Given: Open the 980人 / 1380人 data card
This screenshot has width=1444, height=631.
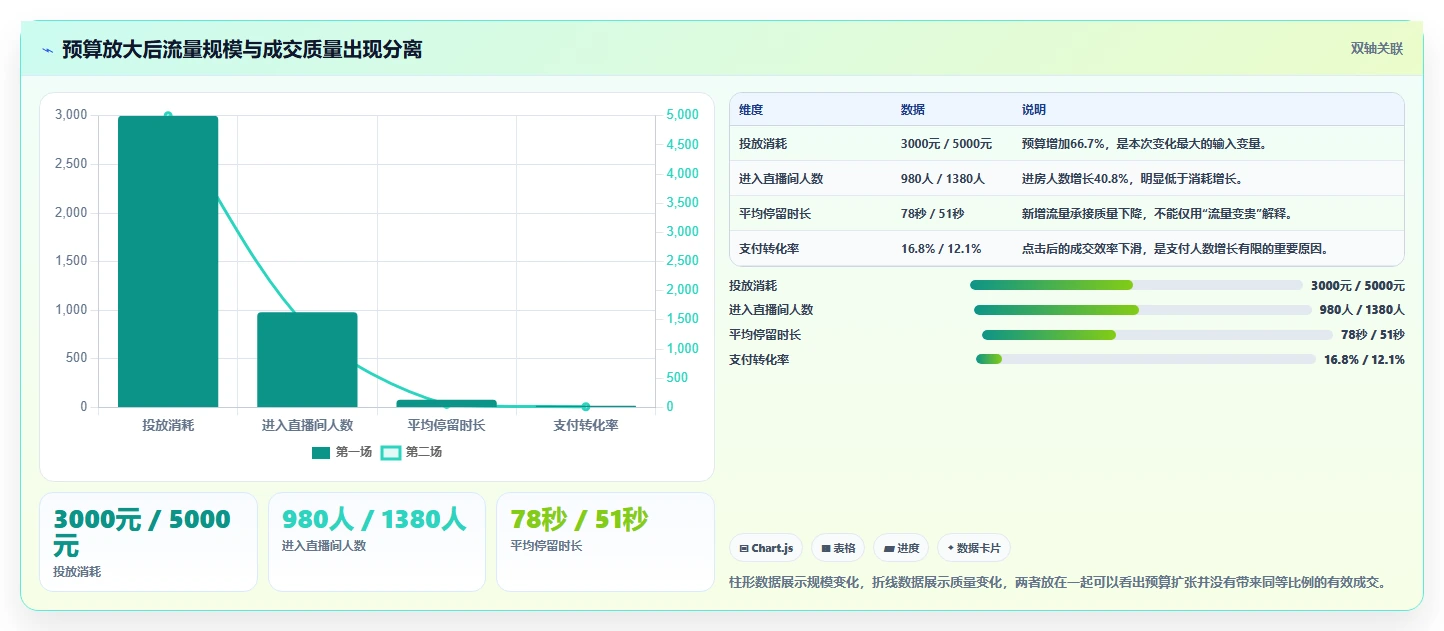Looking at the screenshot, I should tap(377, 542).
